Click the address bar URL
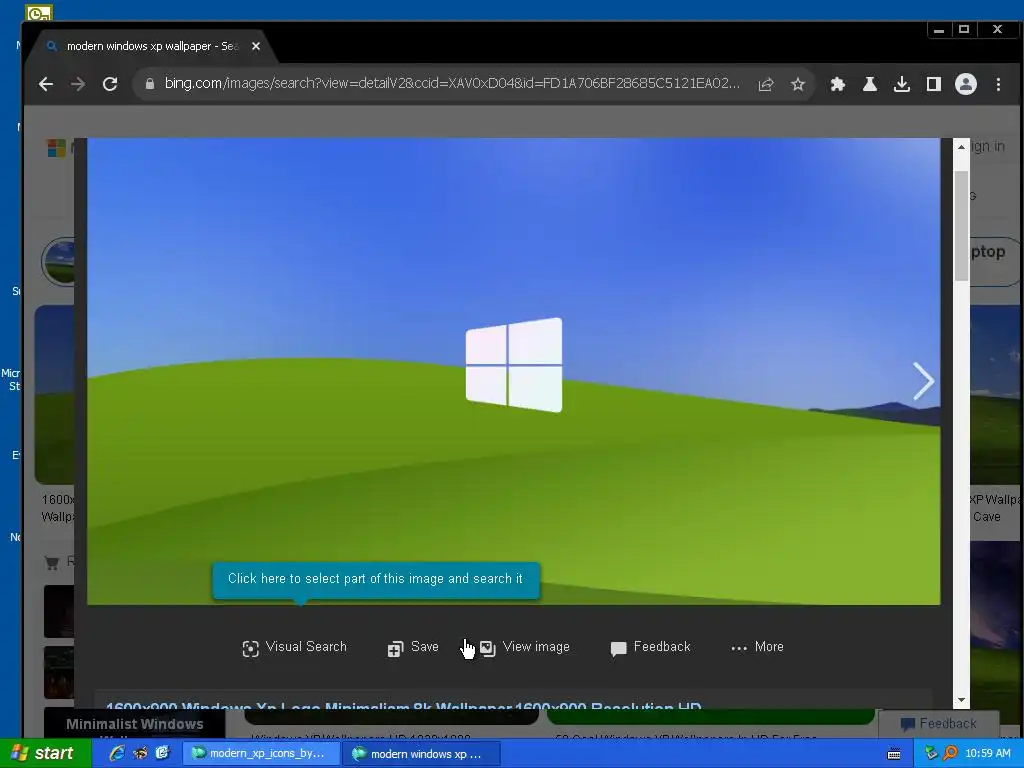Viewport: 1024px width, 768px height. pos(452,84)
